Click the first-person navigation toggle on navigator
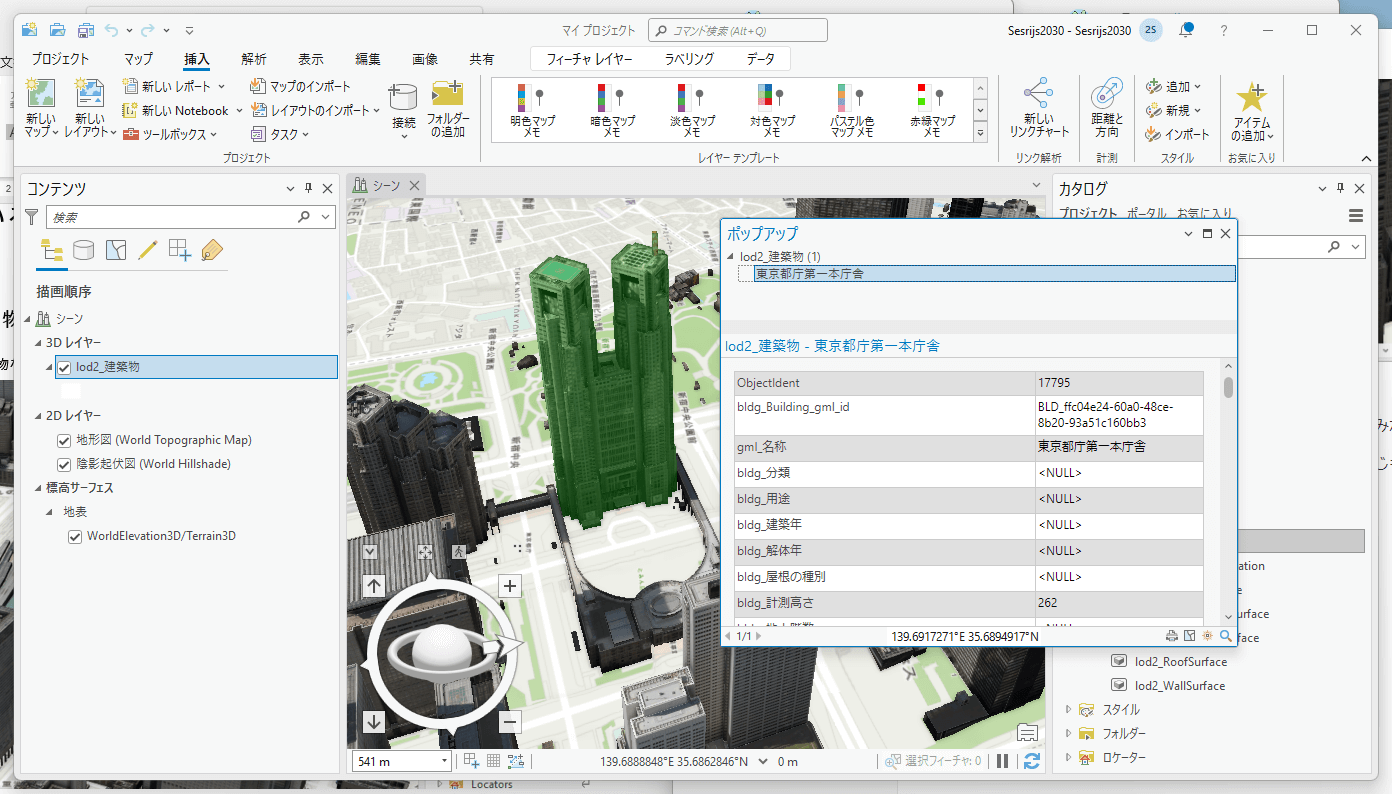The height and width of the screenshot is (794, 1392). [x=458, y=551]
